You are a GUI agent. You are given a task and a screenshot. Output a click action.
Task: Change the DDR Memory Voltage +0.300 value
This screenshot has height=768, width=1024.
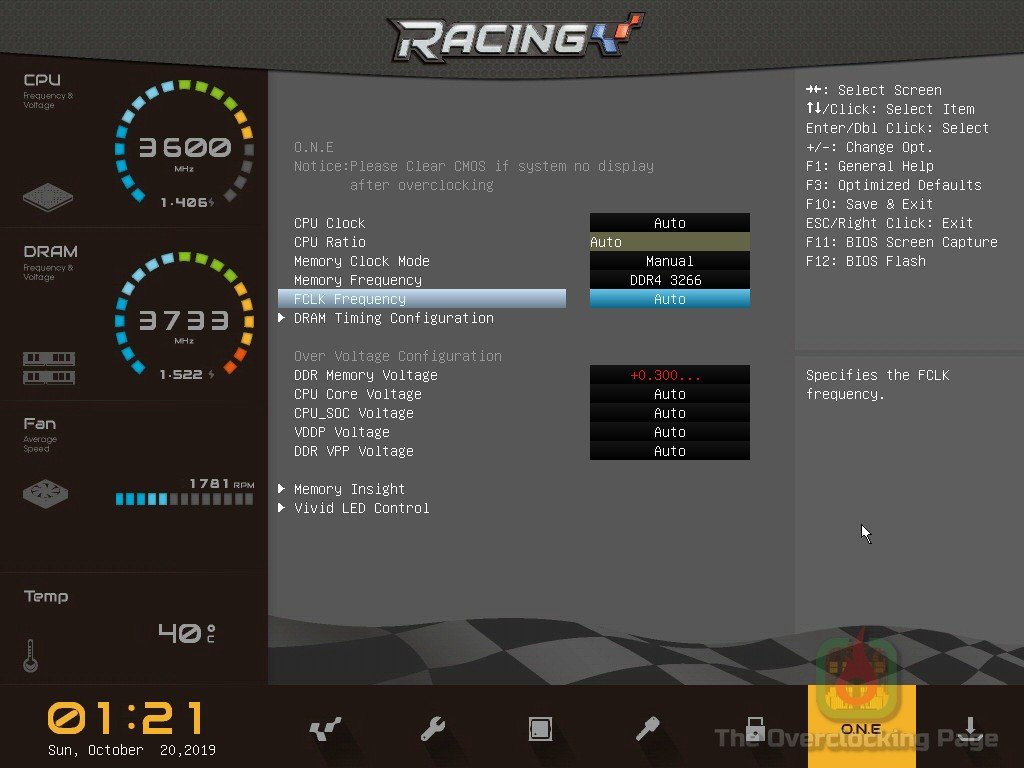[669, 375]
